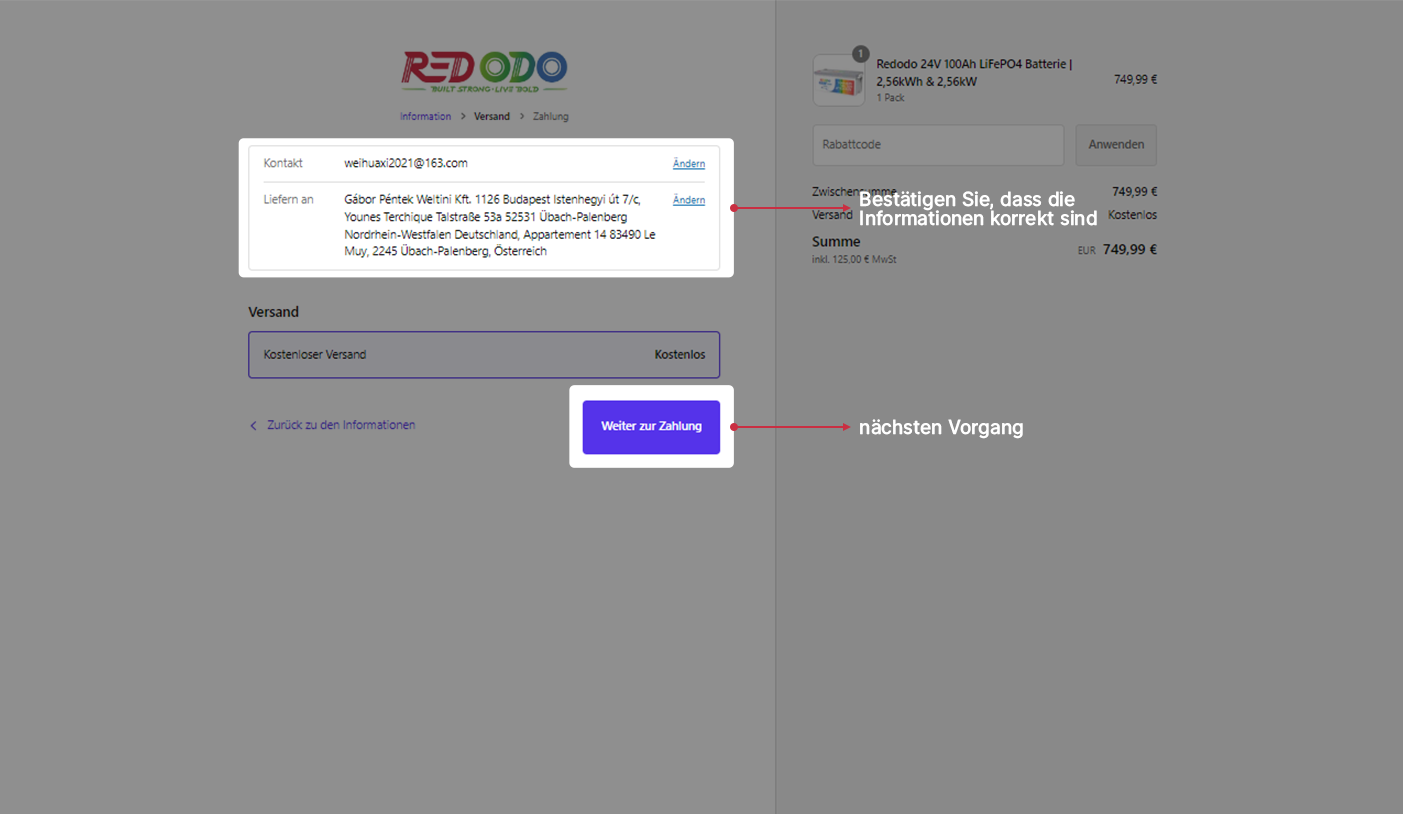This screenshot has height=814, width=1403.
Task: Click Ändern next to the Kontakt email
Action: [689, 164]
